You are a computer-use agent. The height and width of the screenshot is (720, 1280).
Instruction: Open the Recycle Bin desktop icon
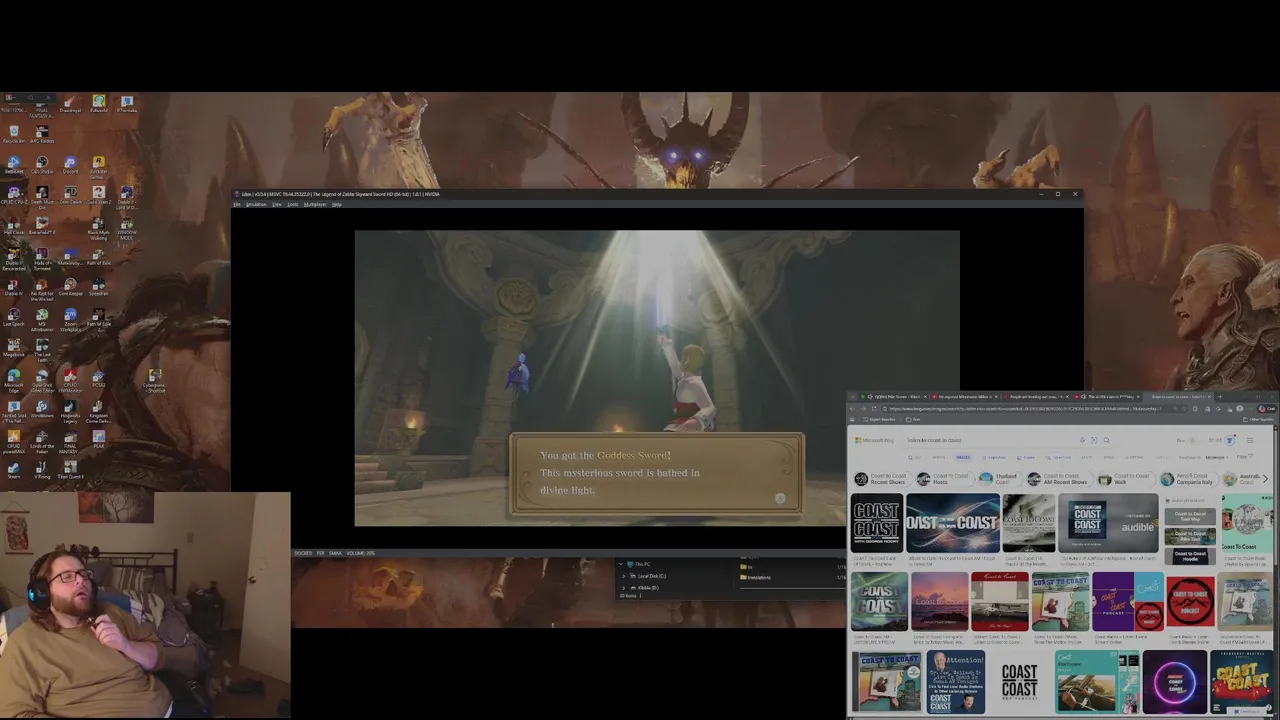click(x=14, y=133)
